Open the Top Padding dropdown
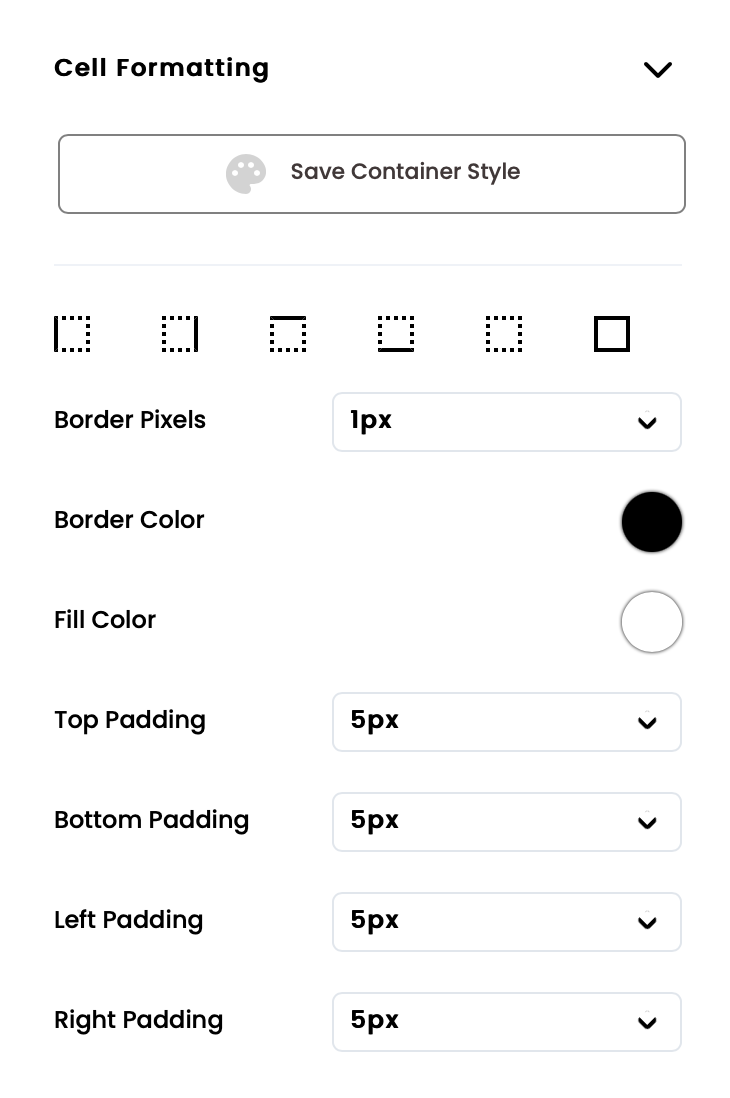 point(506,721)
